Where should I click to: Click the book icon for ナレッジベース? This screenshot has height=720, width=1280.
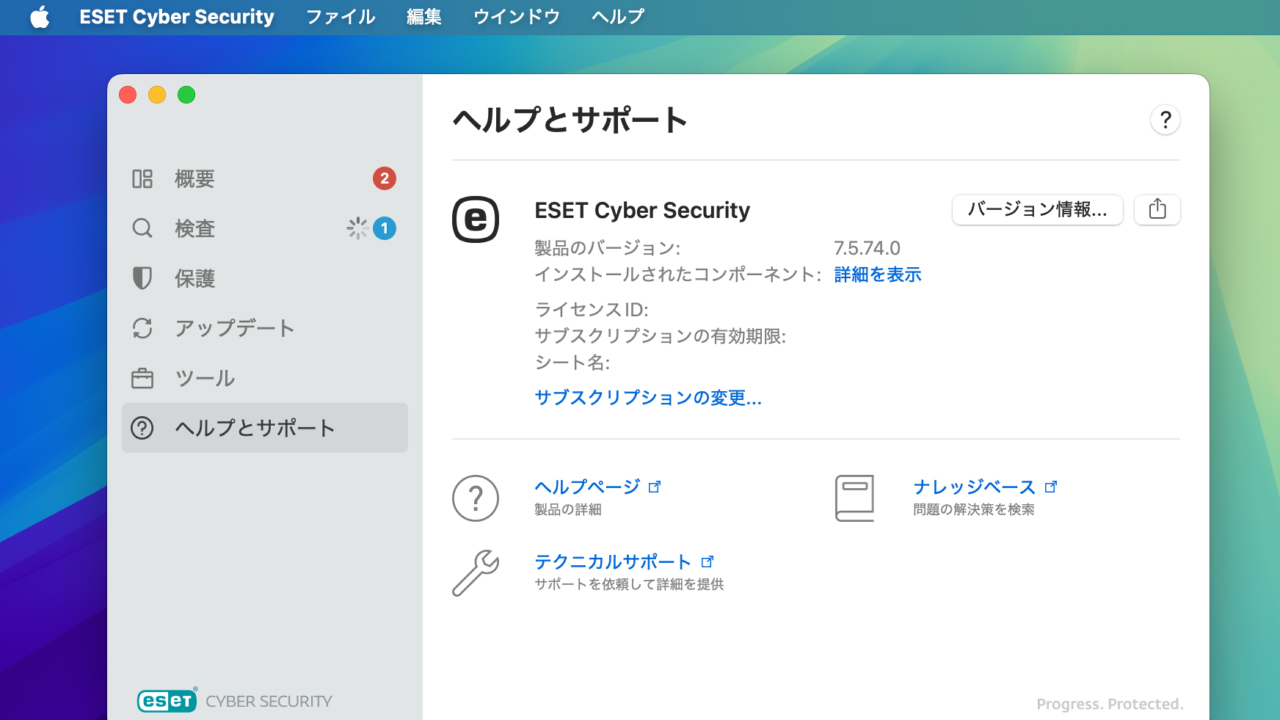pos(855,498)
